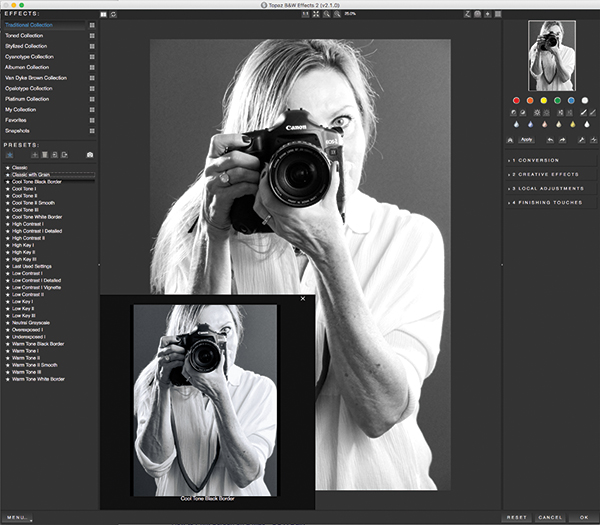Click the export preset icon
The width and height of the screenshot is (600, 525).
point(65,155)
